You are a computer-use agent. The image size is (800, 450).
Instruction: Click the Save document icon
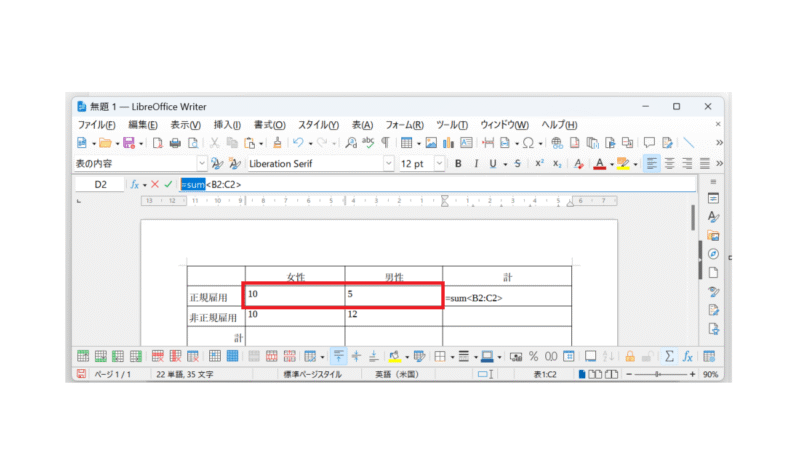click(129, 143)
